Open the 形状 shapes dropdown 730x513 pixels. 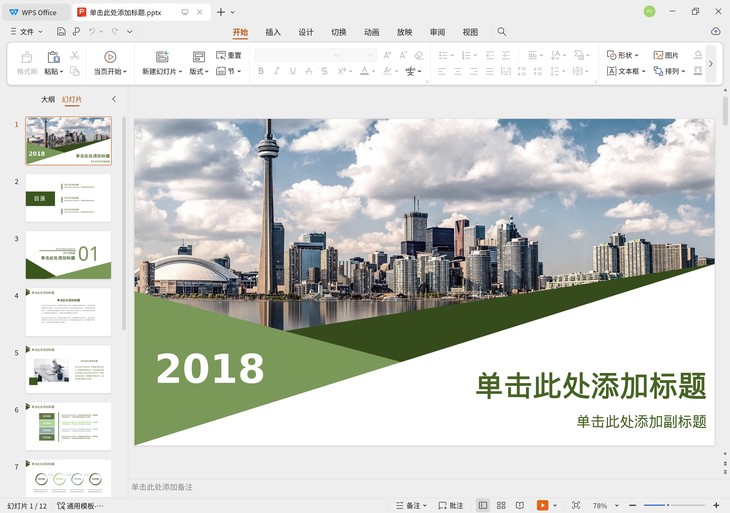pyautogui.click(x=623, y=56)
